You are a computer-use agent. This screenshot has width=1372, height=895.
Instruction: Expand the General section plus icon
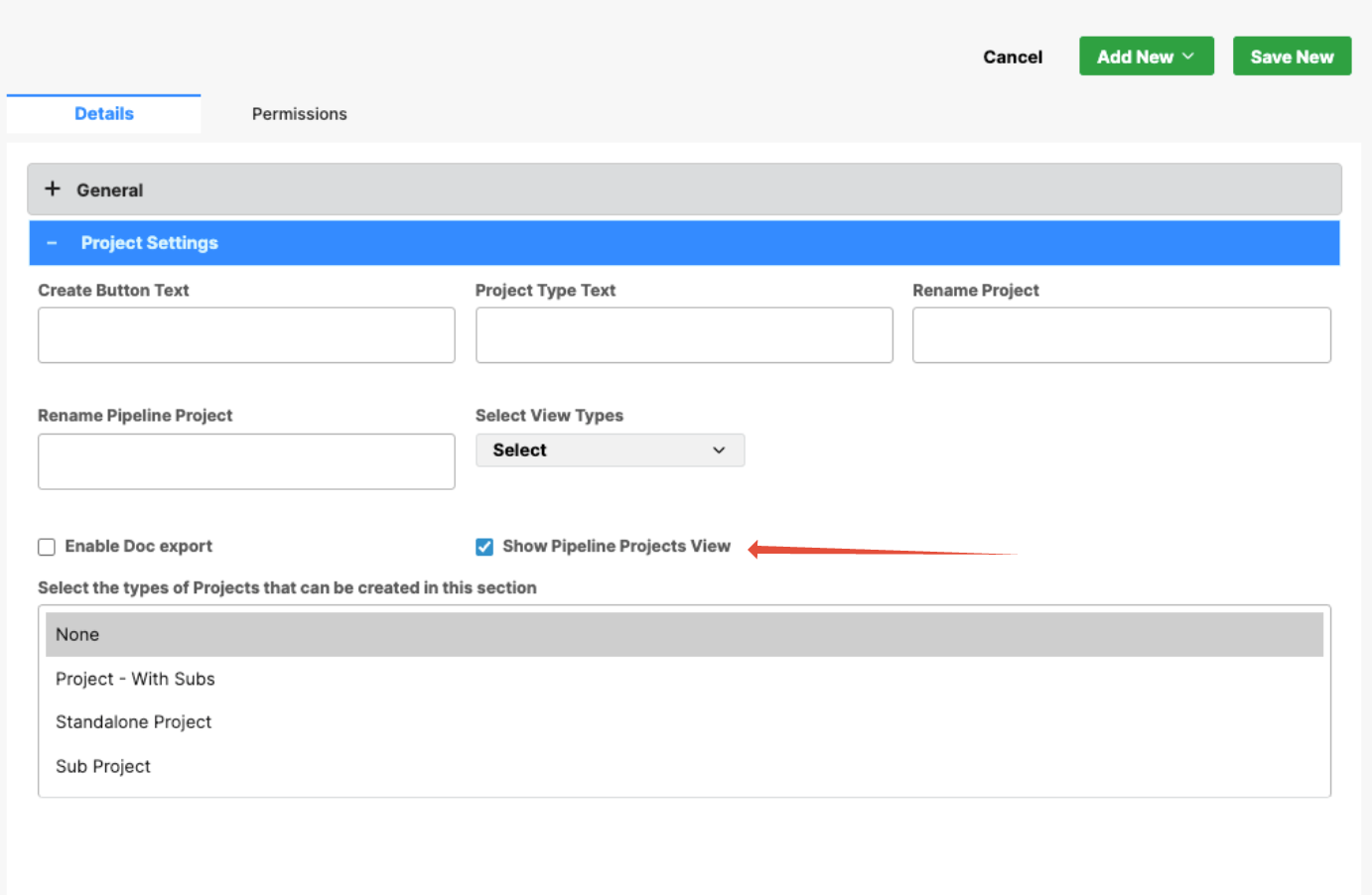53,189
